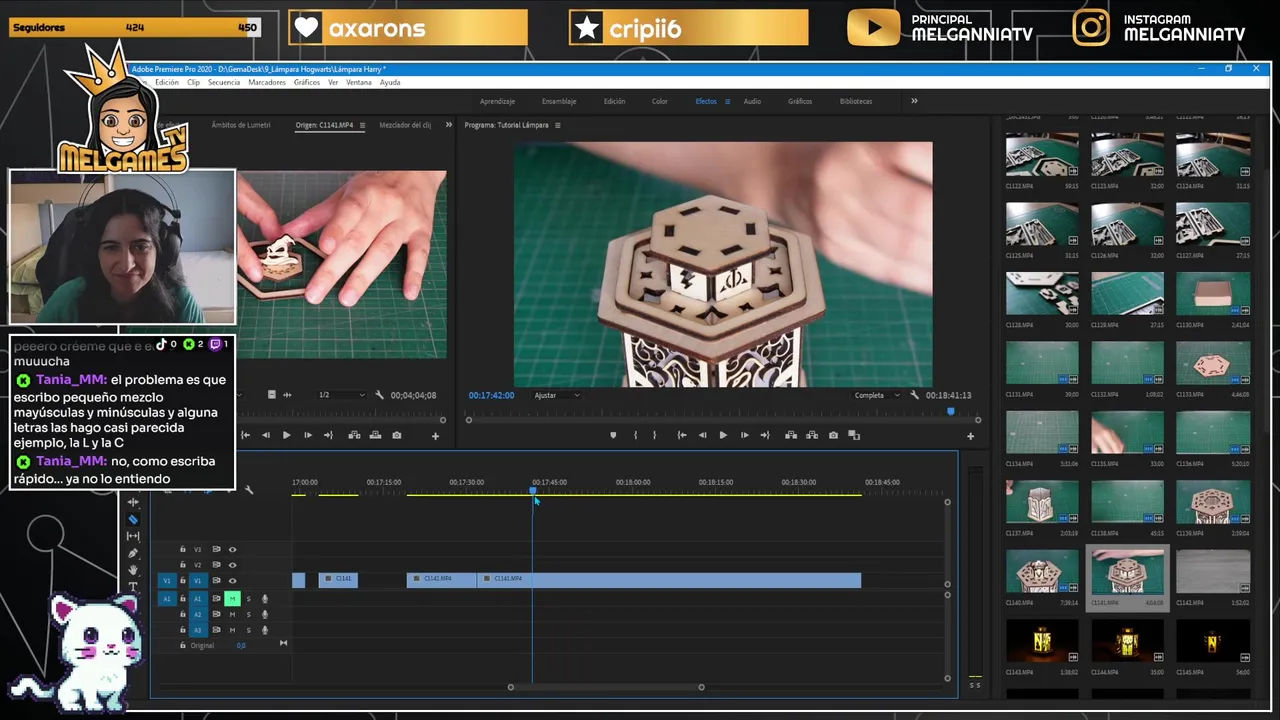Step back one frame in source monitor
The height and width of the screenshot is (720, 1280).
266,435
